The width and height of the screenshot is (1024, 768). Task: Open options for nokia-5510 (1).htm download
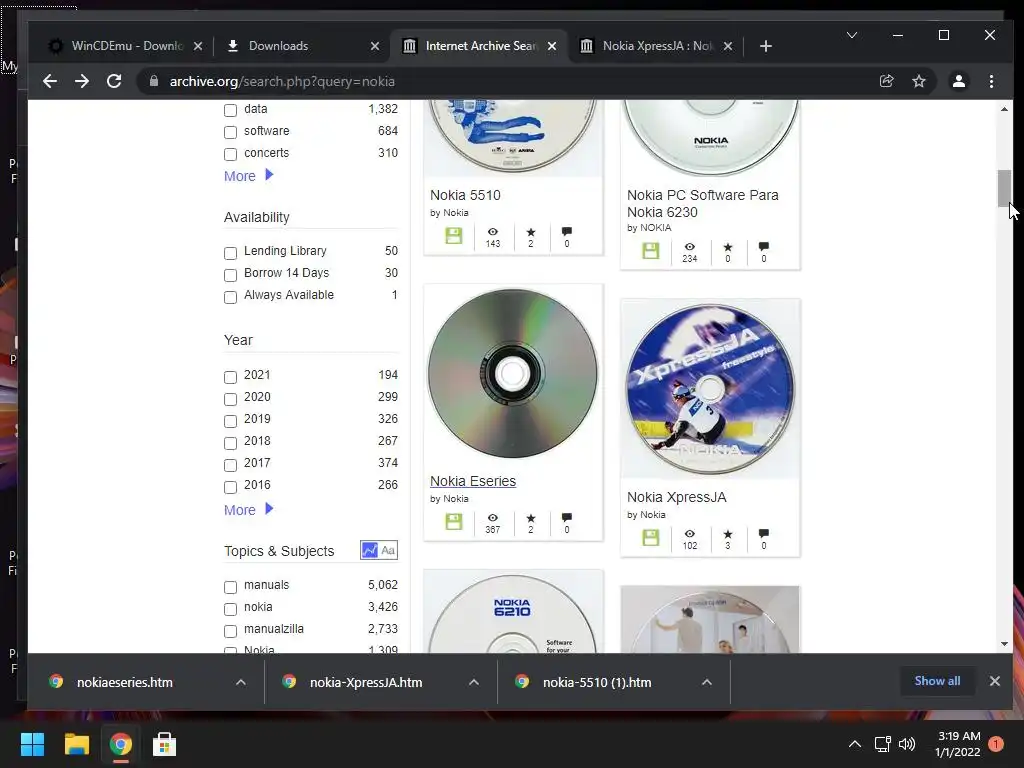pos(707,682)
